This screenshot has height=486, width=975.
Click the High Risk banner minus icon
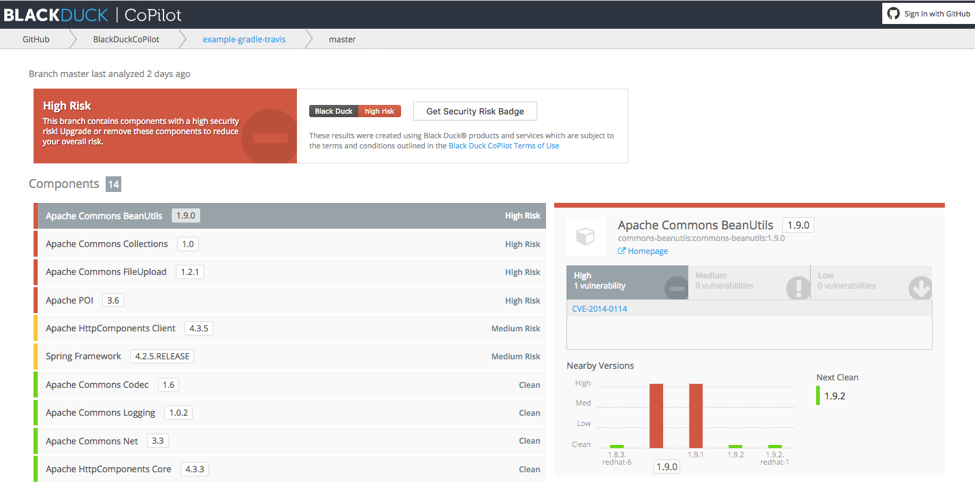270,137
